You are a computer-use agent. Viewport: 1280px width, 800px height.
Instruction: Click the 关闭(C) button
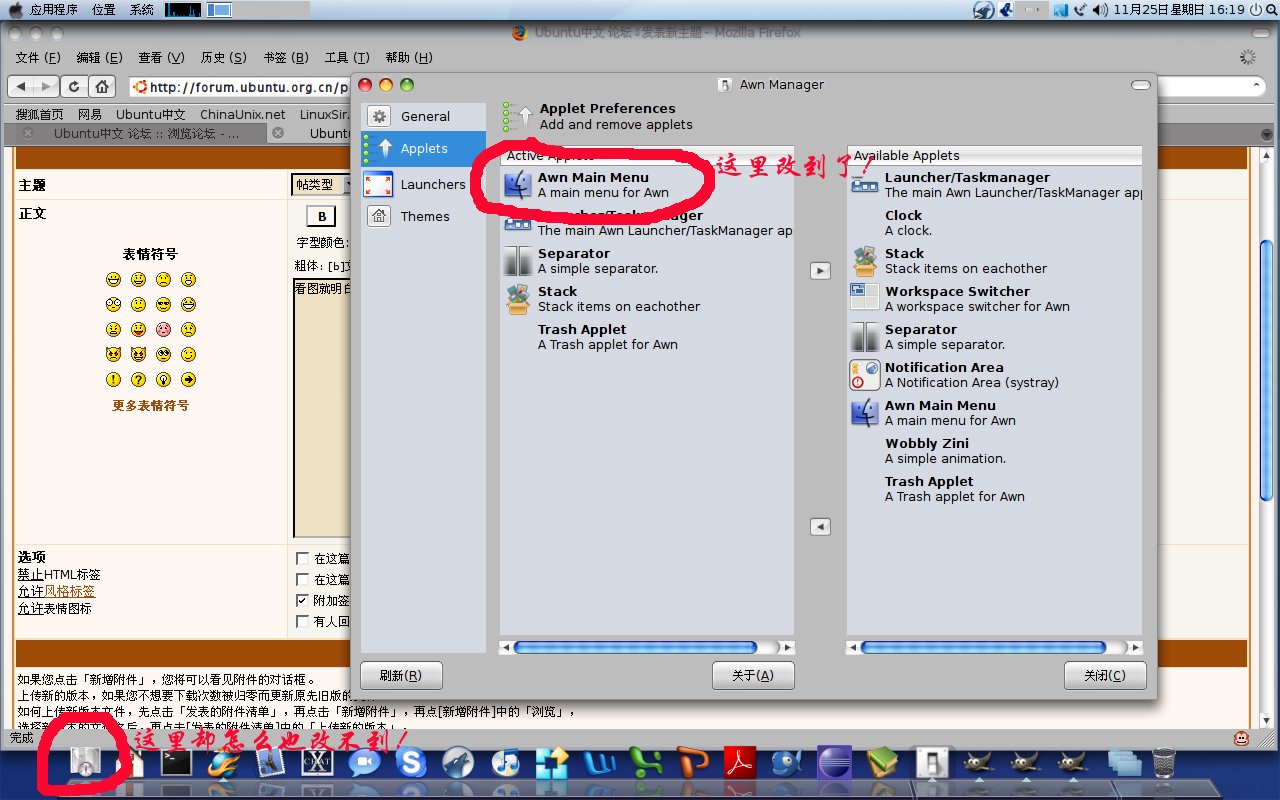tap(1105, 676)
